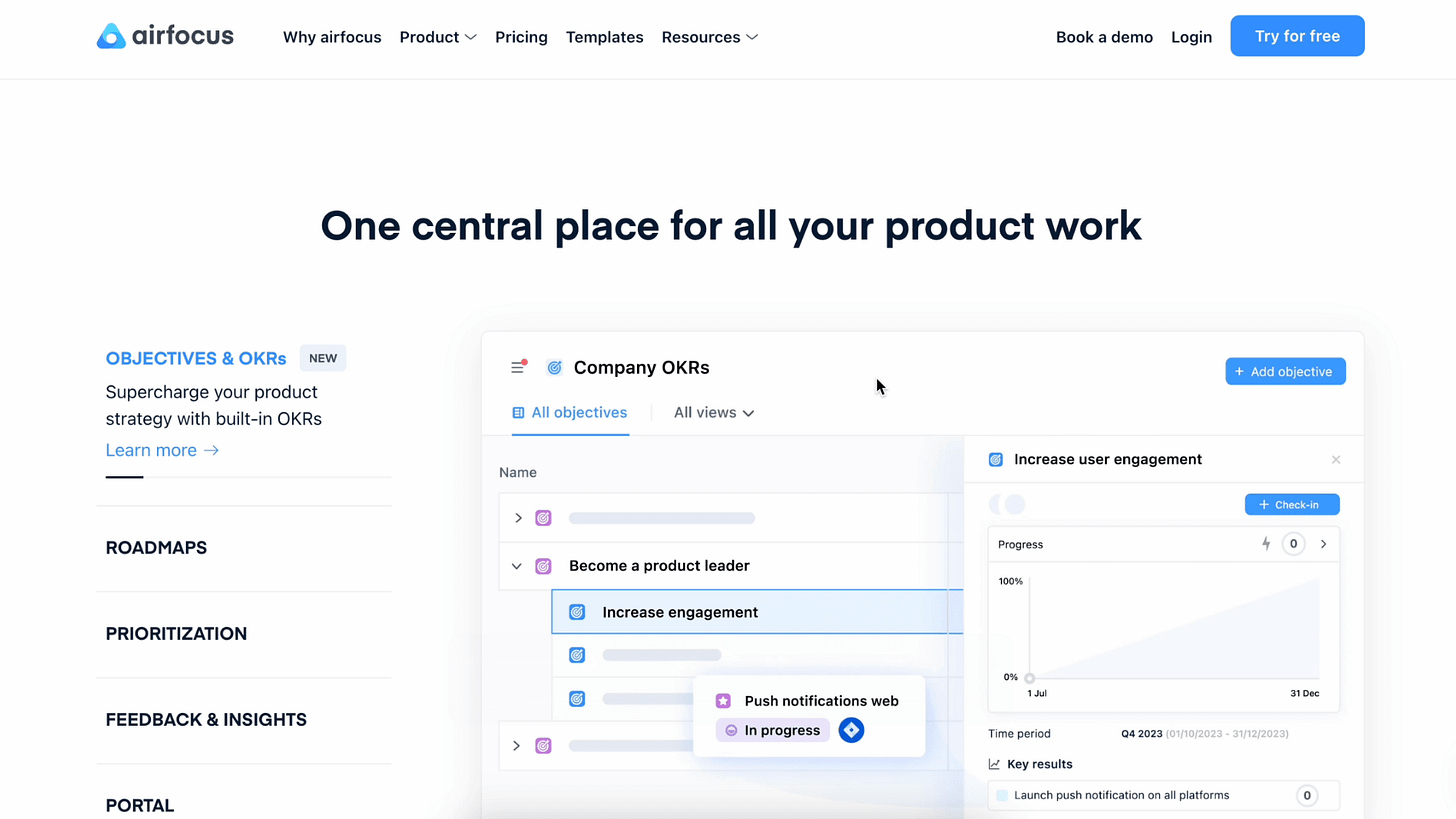1456x819 pixels.
Task: Click the Jira diamond icon on the card
Action: point(851,730)
